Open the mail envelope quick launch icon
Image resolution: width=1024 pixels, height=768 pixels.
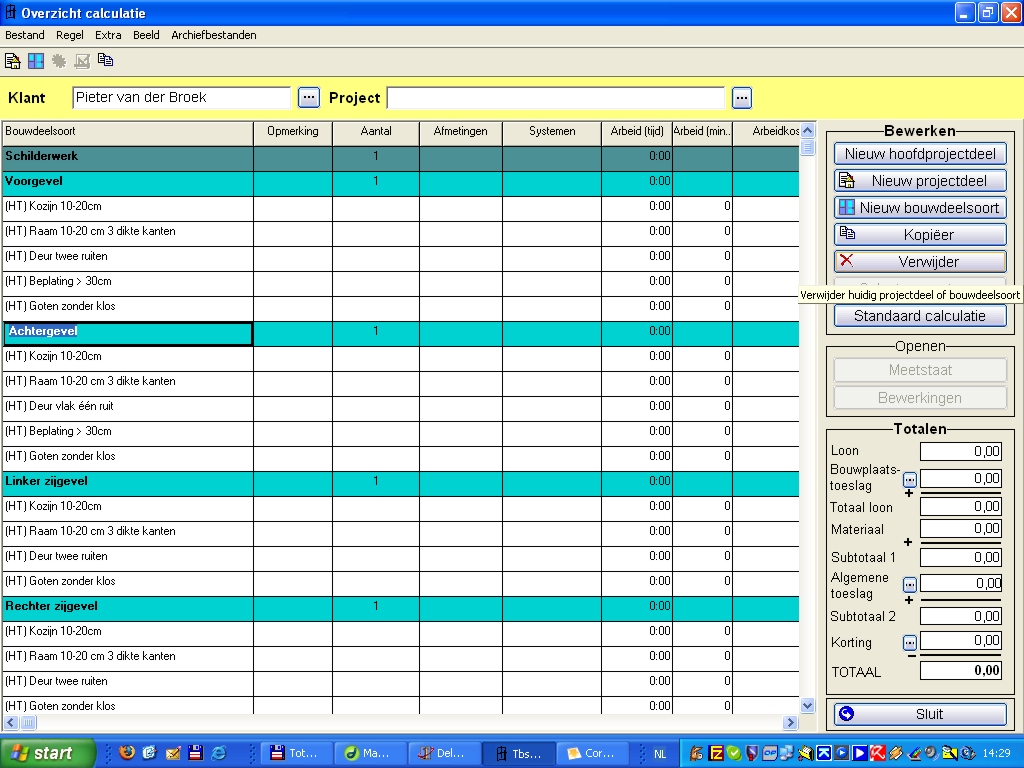tap(173, 753)
